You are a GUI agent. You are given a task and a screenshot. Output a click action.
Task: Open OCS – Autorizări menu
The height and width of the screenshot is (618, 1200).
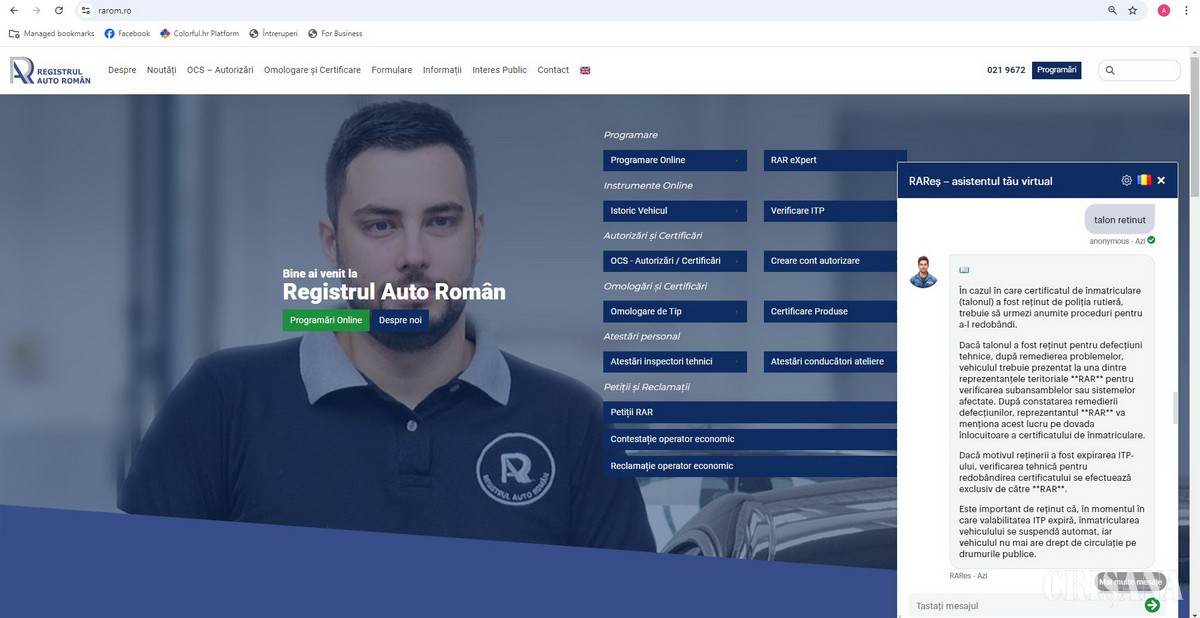pyautogui.click(x=220, y=70)
